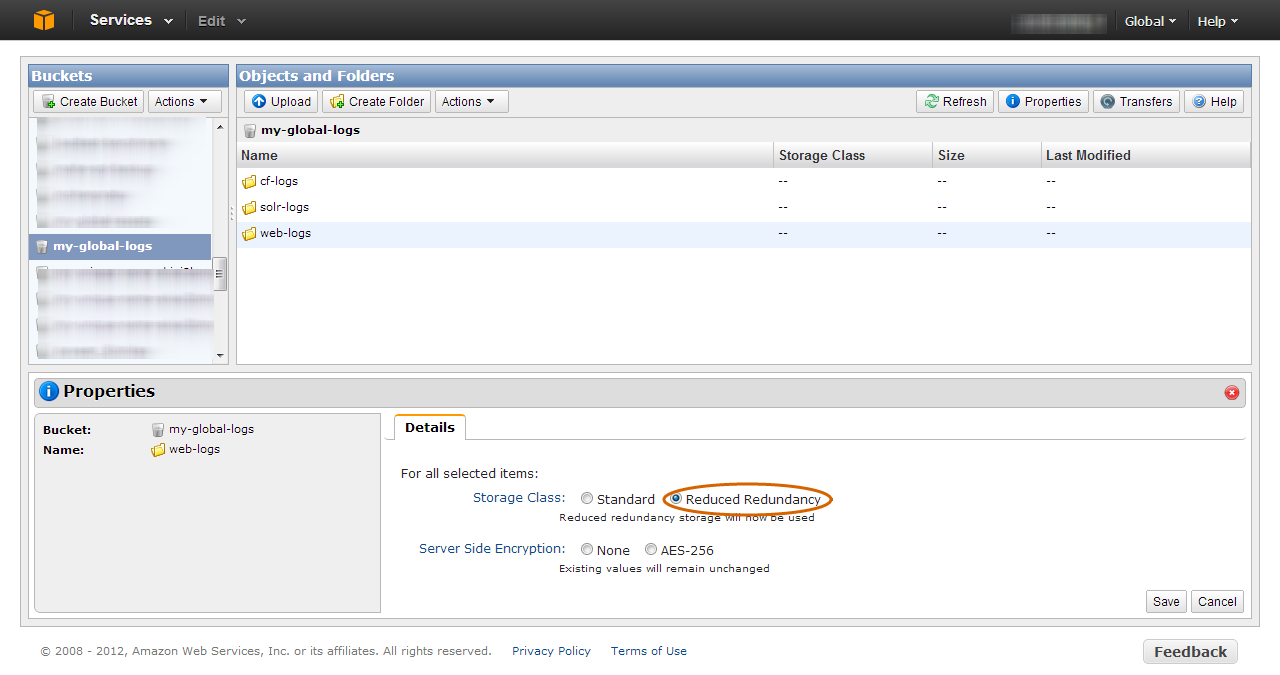The width and height of the screenshot is (1280, 675).
Task: Sort by Storage Class column
Action: (x=853, y=155)
